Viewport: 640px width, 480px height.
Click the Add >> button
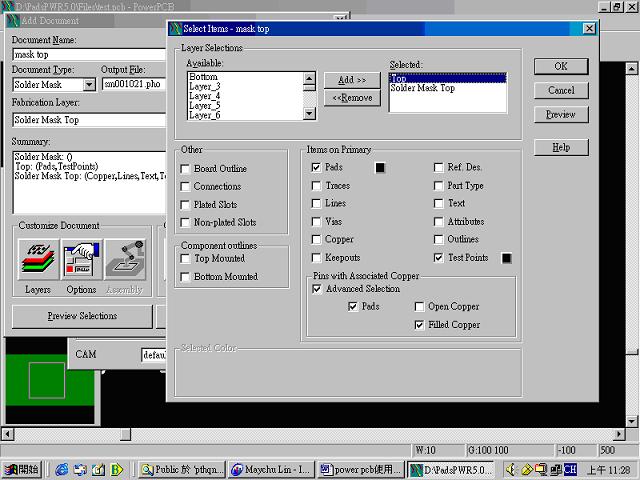click(351, 79)
